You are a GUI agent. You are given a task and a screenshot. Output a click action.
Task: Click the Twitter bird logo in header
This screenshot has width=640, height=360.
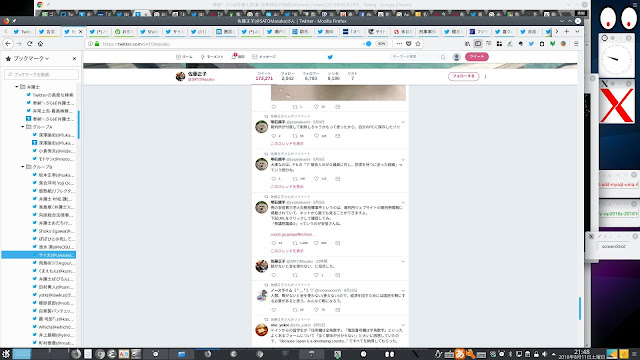click(x=330, y=57)
